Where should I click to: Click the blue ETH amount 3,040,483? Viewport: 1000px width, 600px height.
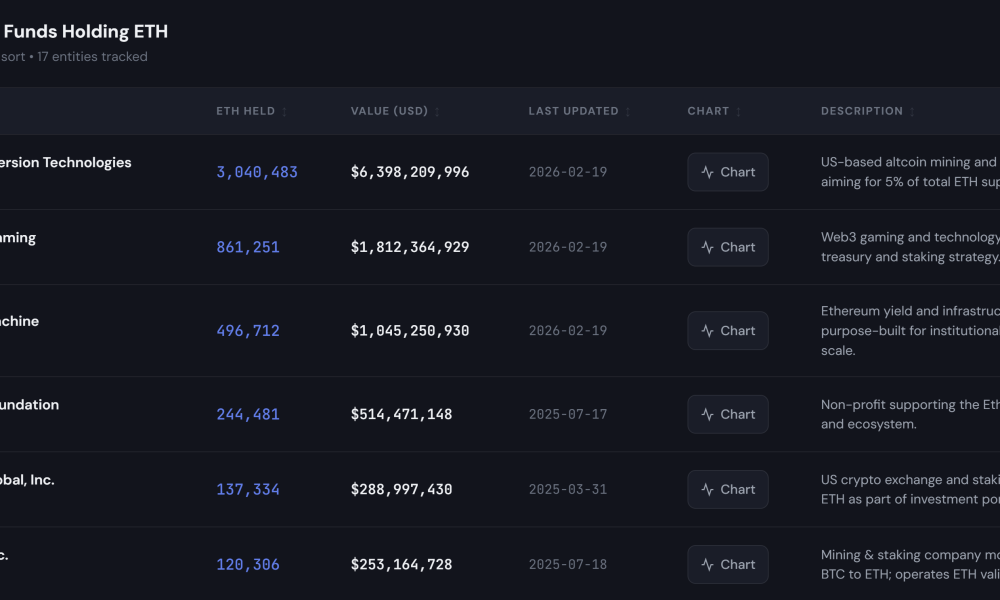(257, 171)
